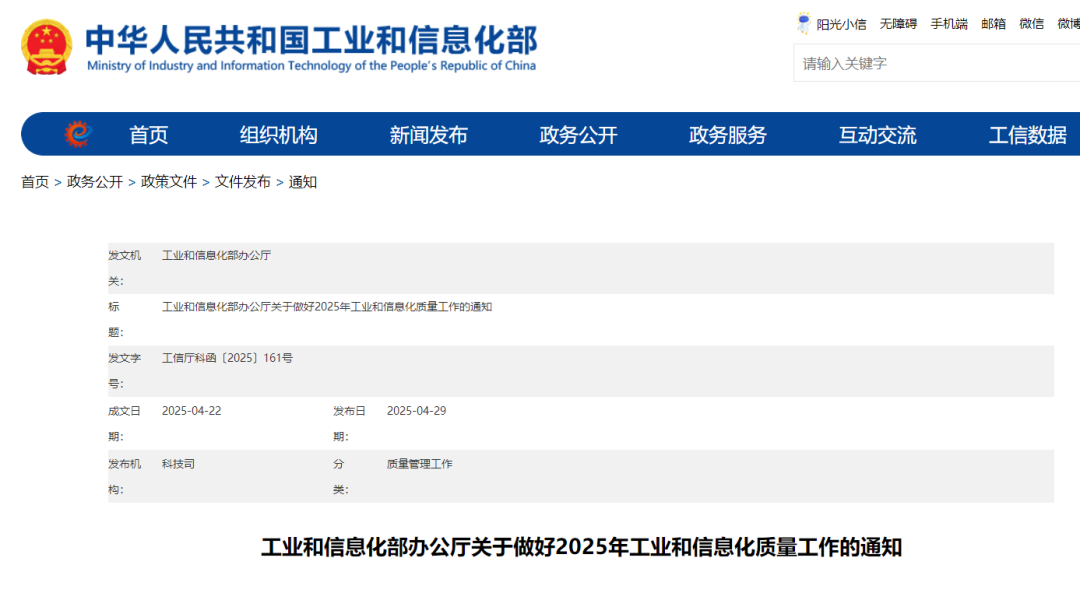The width and height of the screenshot is (1080, 600).
Task: Click 首页 in the breadcrumb trail
Action: (35, 182)
